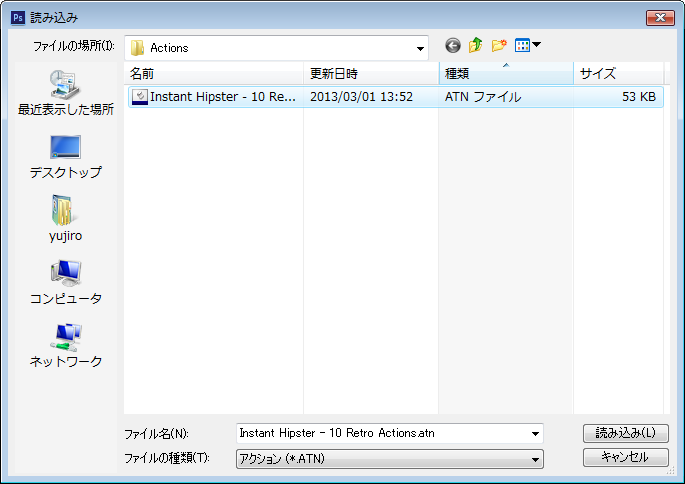Screen dimensions: 685x484
Task: Click the ATN ファイル type cell
Action: click(483, 97)
